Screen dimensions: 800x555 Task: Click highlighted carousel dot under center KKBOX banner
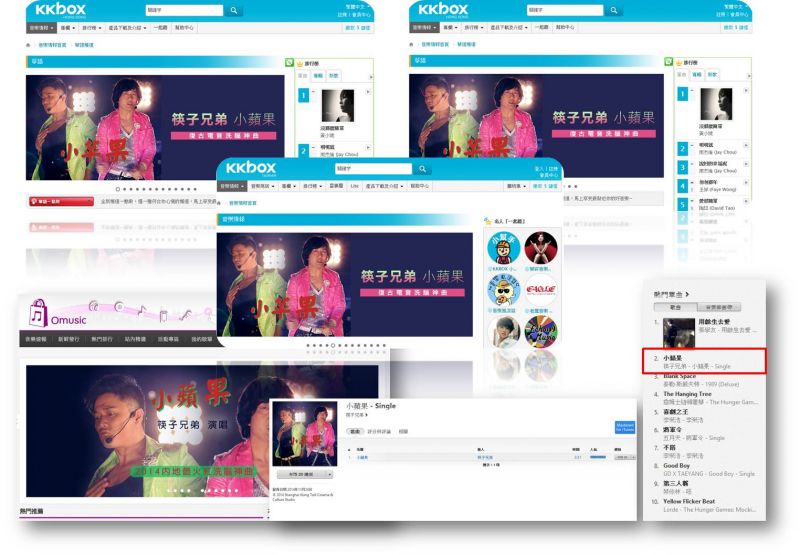coord(333,345)
